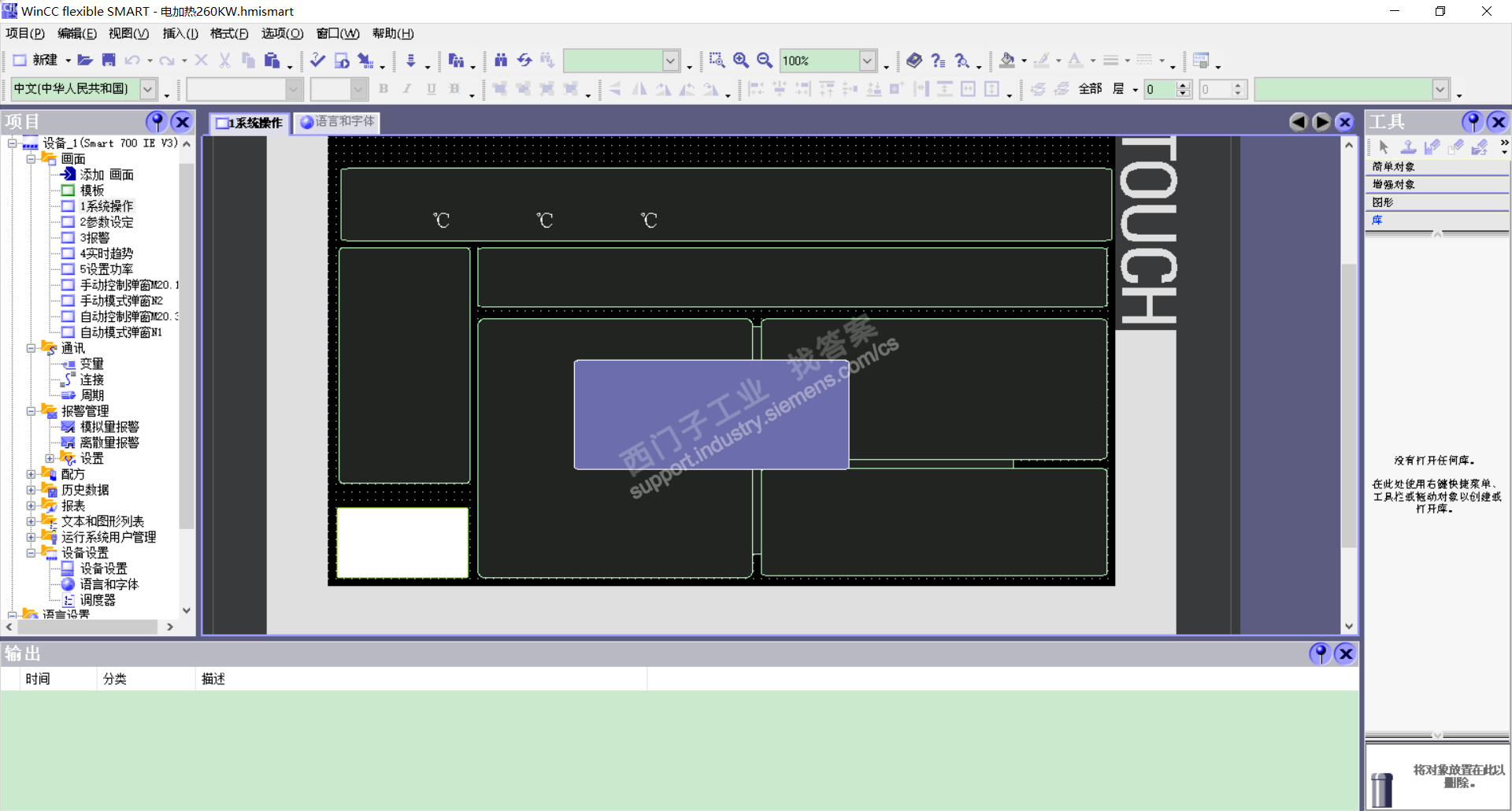Click the selection arrow tool in Tools panel

tap(1384, 147)
